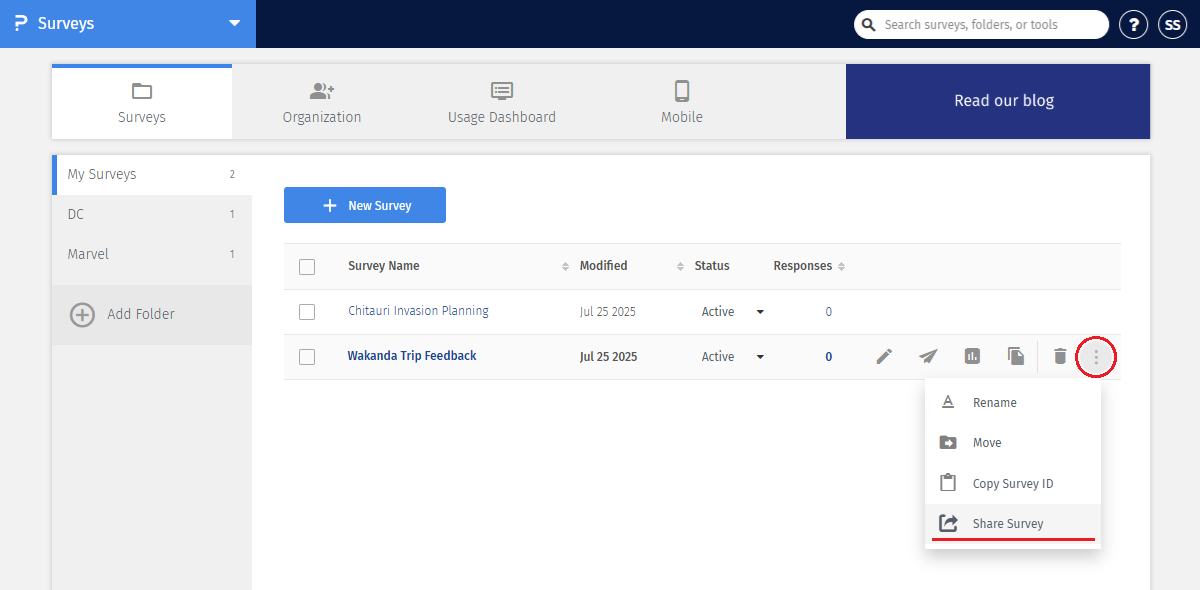
Task: Sort by Responses column arrows
Action: (841, 267)
